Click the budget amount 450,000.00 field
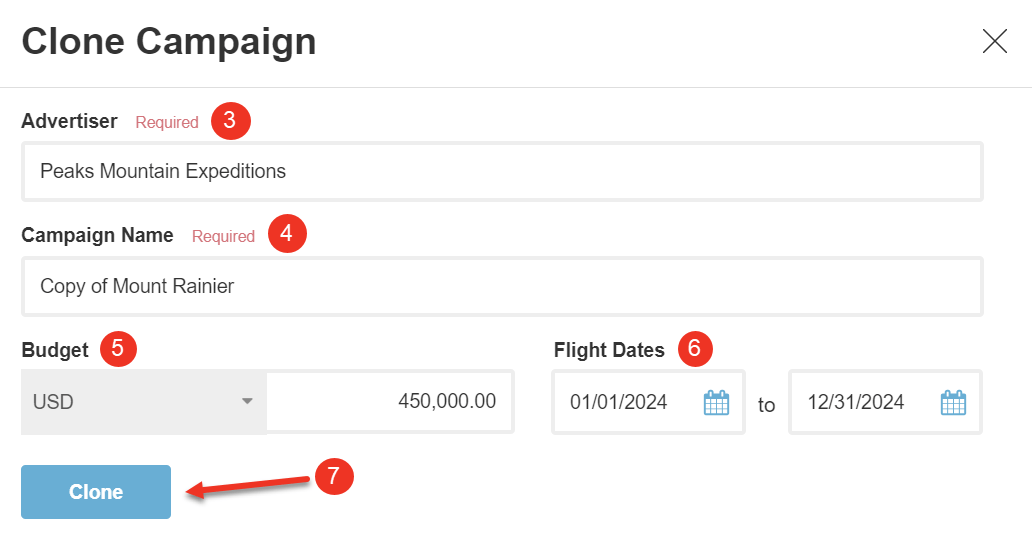1032x550 pixels. coord(390,402)
